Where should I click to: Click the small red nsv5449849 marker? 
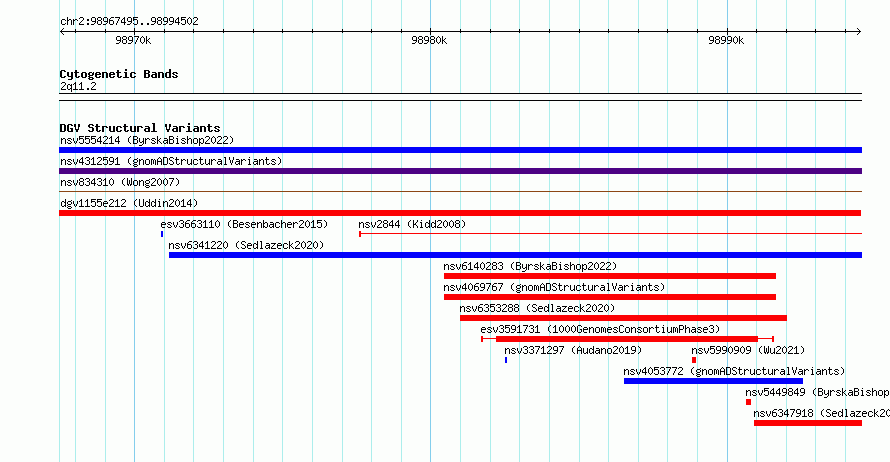(748, 402)
